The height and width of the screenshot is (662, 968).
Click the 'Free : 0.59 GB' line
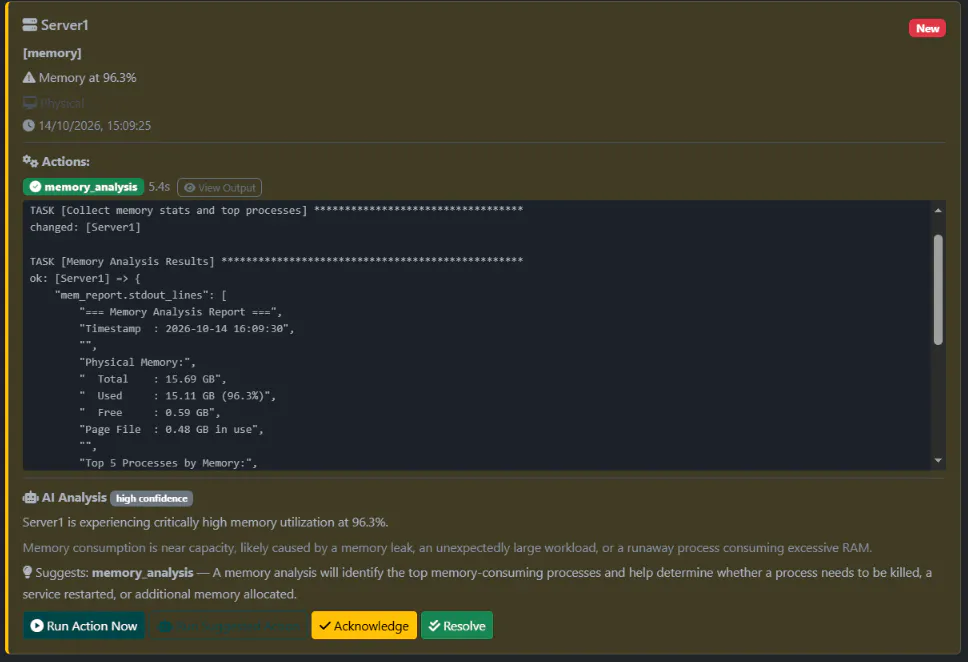pyautogui.click(x=149, y=413)
